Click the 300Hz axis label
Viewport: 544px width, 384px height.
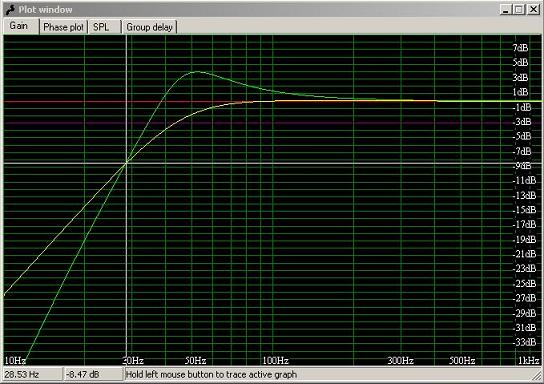[x=400, y=360]
